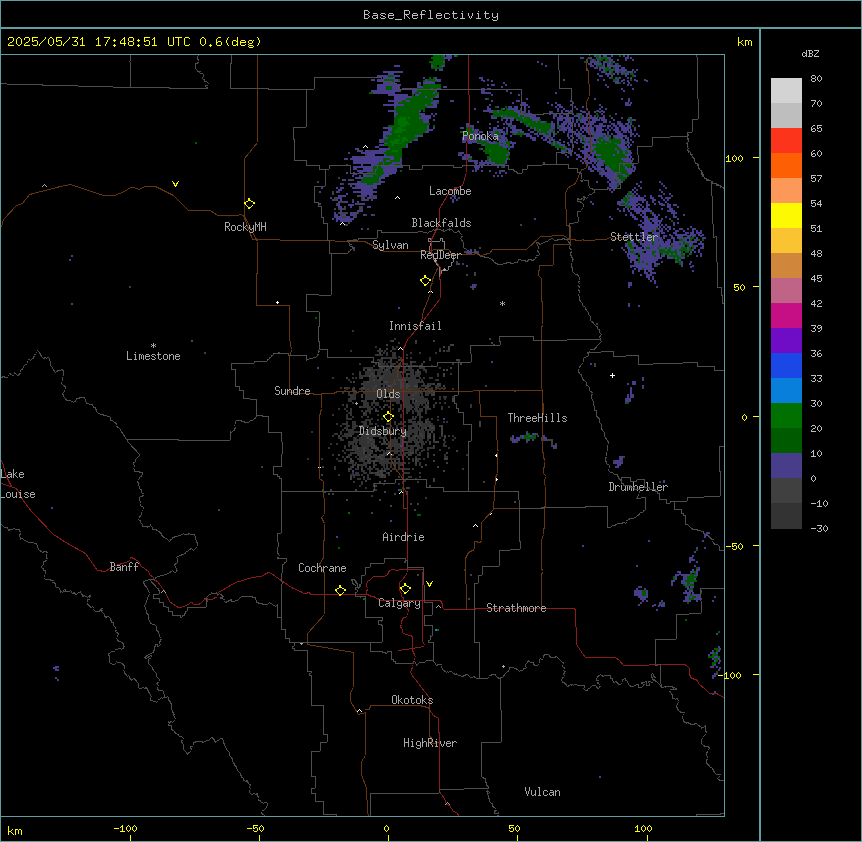
Task: Click the Ponoka town label
Action: 480,136
